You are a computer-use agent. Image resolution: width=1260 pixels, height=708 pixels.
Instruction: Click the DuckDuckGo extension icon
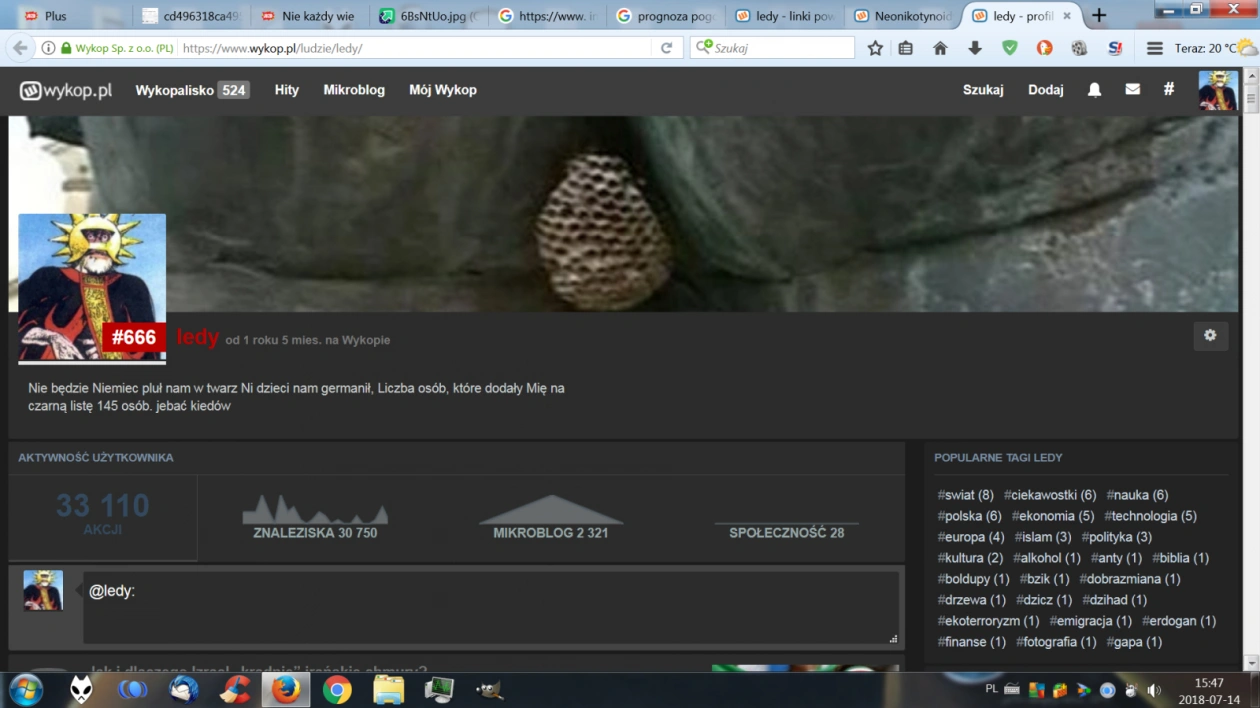1044,48
